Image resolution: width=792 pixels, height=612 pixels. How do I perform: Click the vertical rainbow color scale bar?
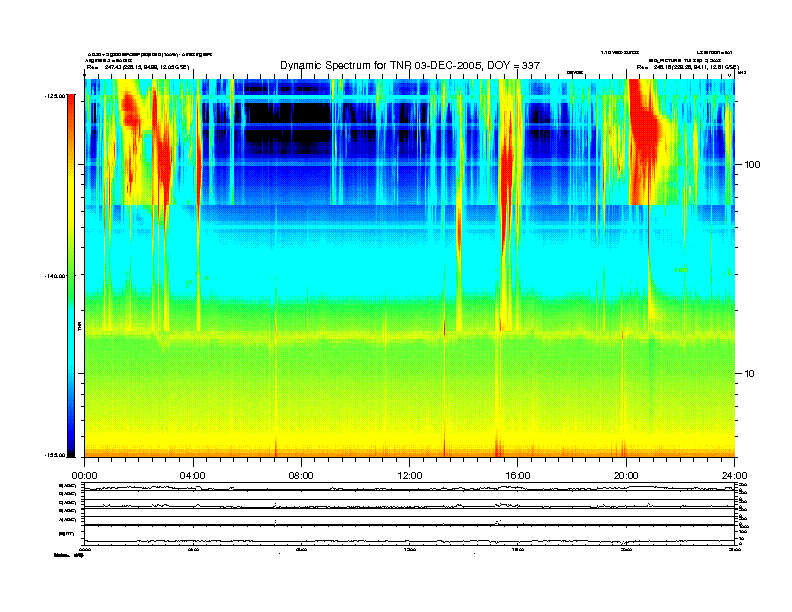pos(71,275)
